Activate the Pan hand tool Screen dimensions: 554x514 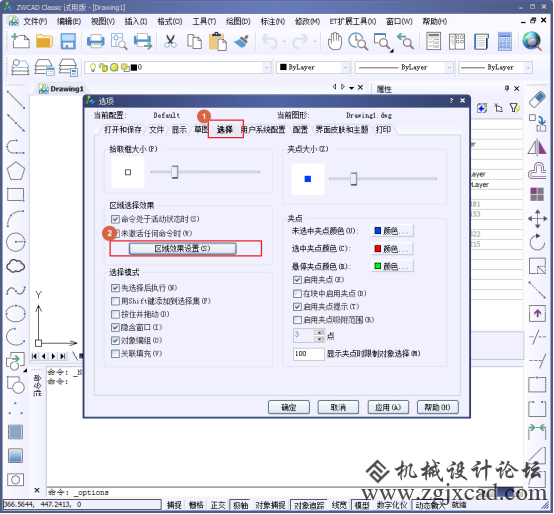point(334,41)
